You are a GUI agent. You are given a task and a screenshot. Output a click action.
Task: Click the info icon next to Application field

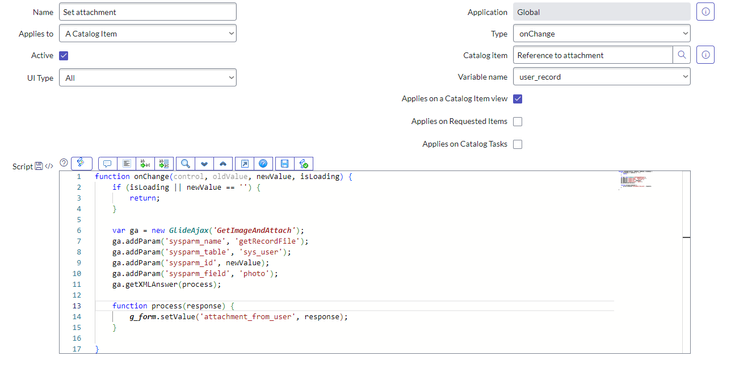[x=705, y=12]
